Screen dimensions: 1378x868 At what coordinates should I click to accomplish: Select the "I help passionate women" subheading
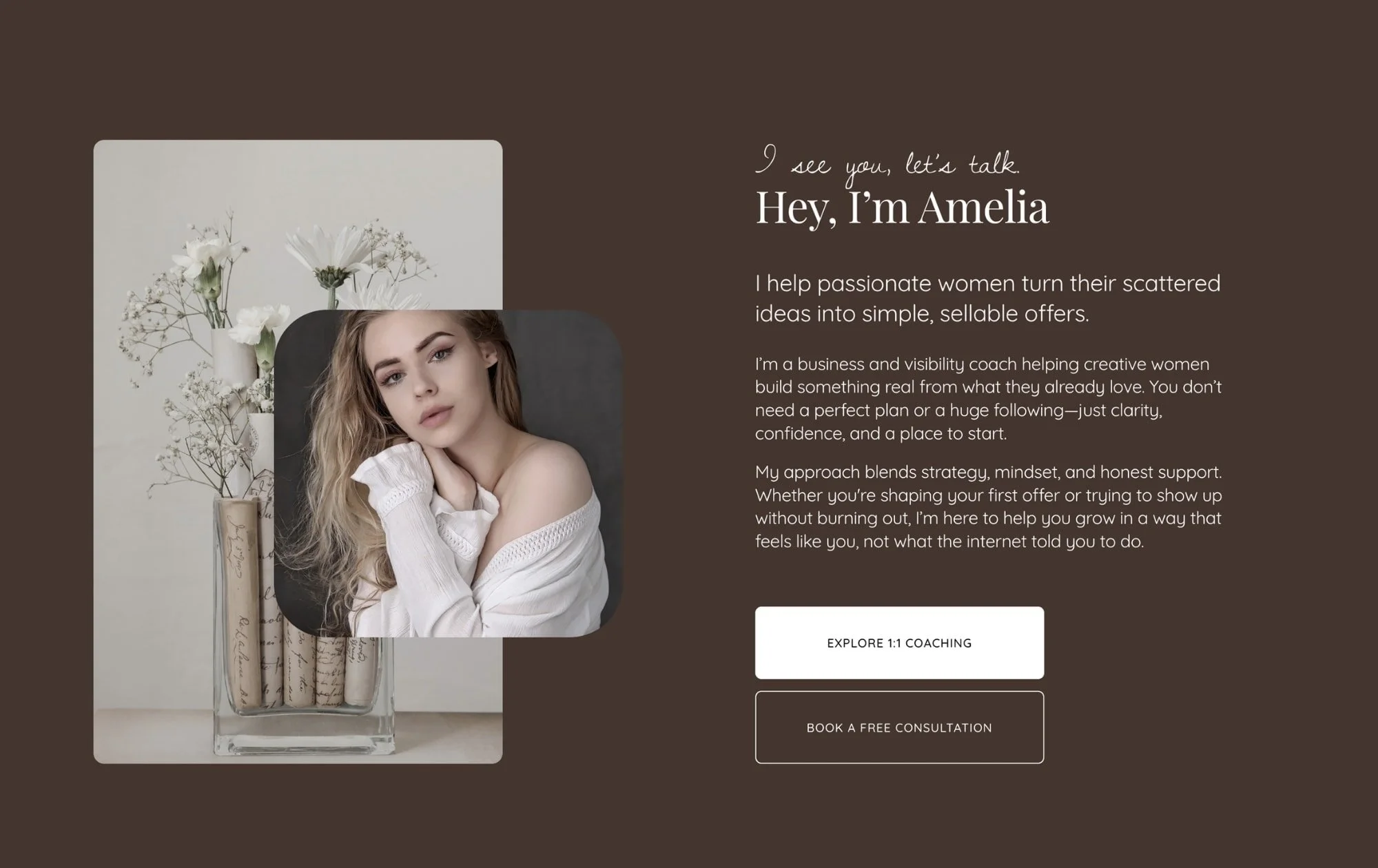tap(987, 298)
